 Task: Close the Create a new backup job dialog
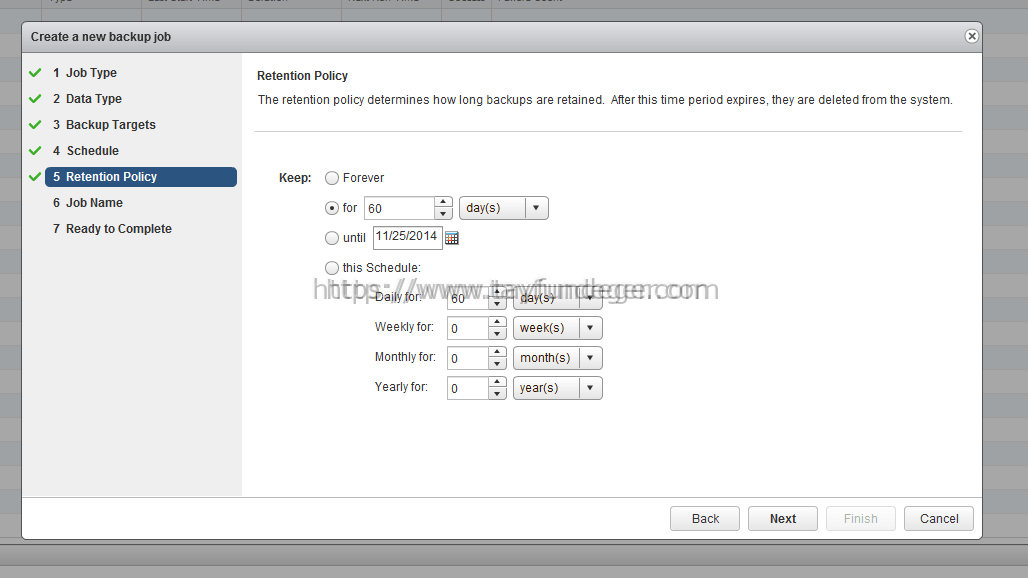click(x=972, y=36)
